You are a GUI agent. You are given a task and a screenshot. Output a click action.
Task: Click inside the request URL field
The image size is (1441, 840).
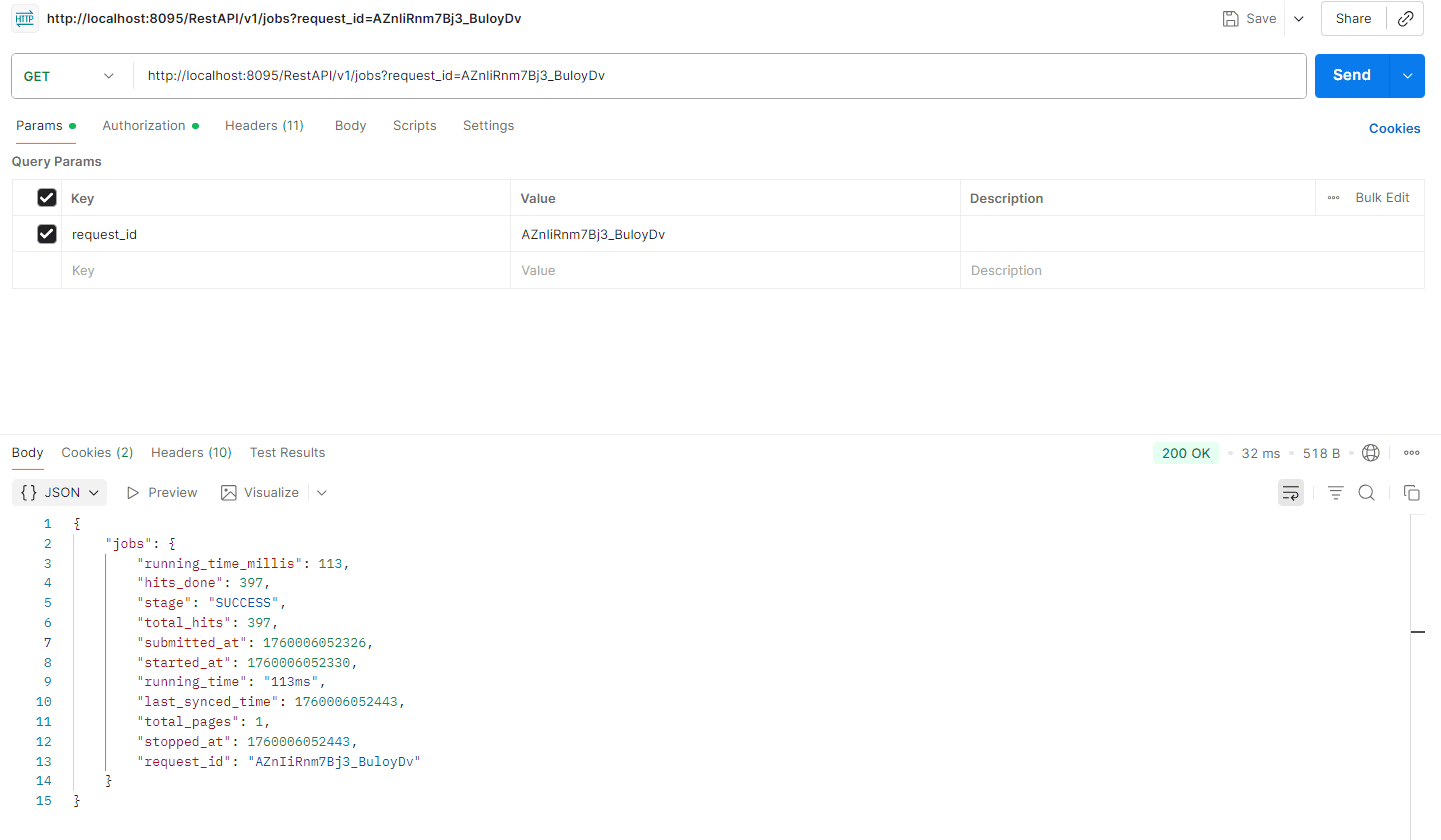click(x=700, y=75)
